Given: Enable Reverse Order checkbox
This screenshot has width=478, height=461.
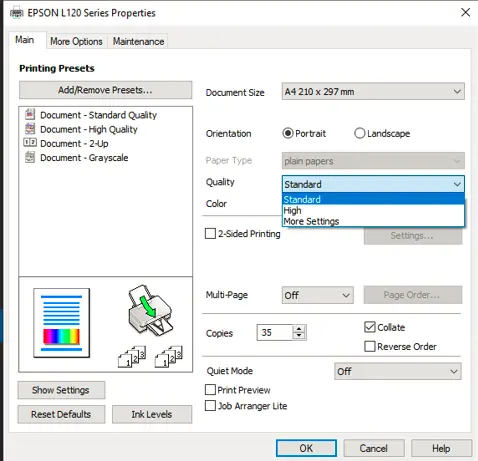Looking at the screenshot, I should 370,346.
